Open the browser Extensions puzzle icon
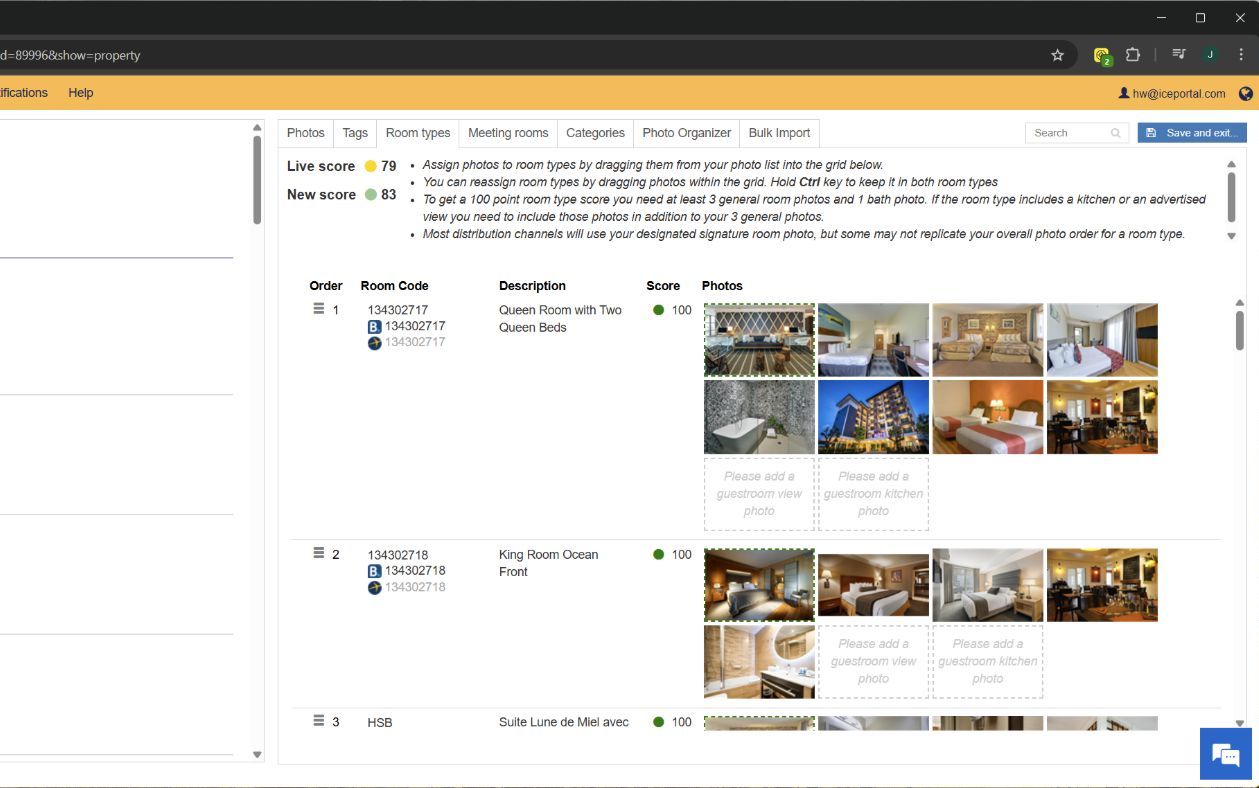The height and width of the screenshot is (788, 1259). [1133, 55]
